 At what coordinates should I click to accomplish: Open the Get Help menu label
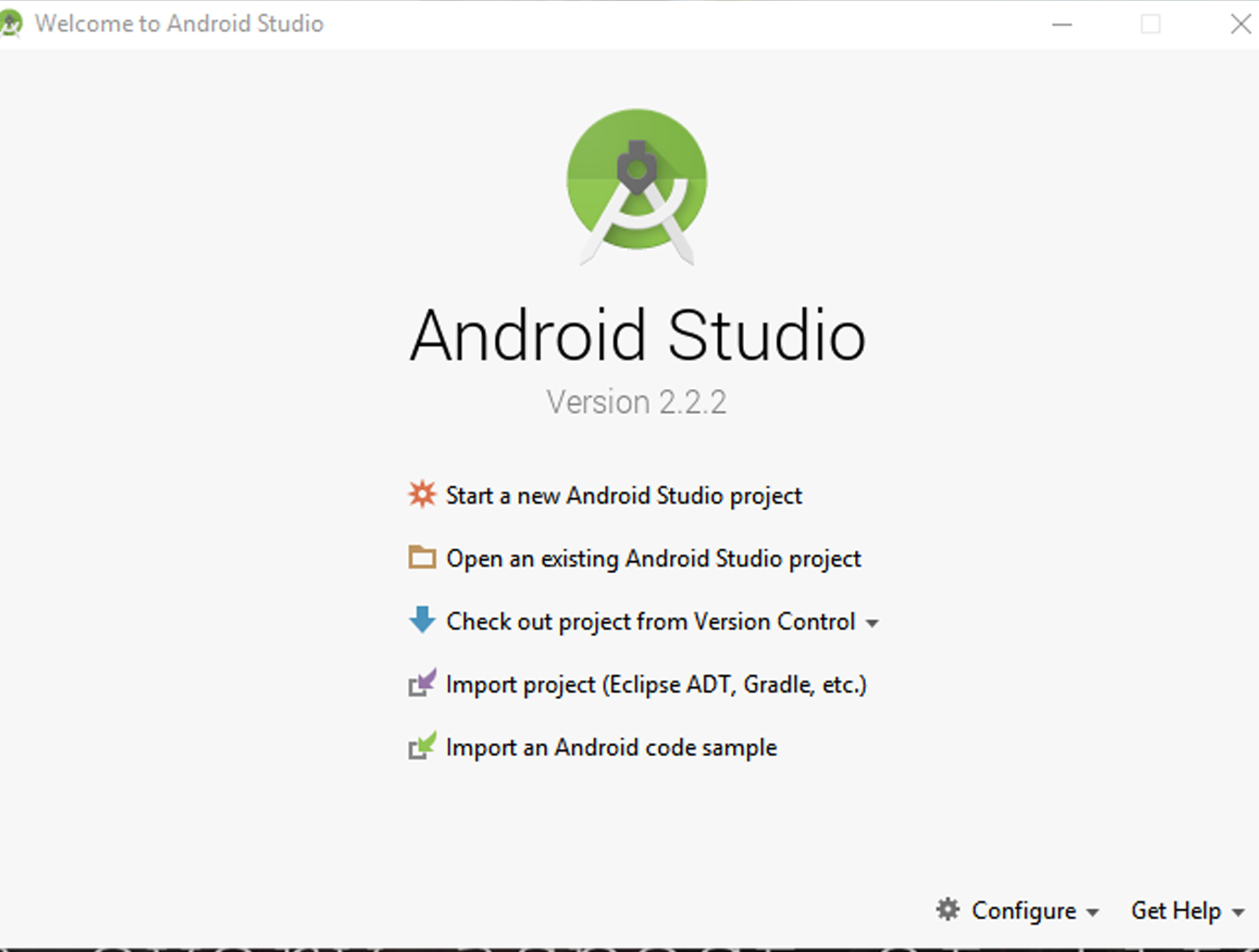pos(1176,911)
